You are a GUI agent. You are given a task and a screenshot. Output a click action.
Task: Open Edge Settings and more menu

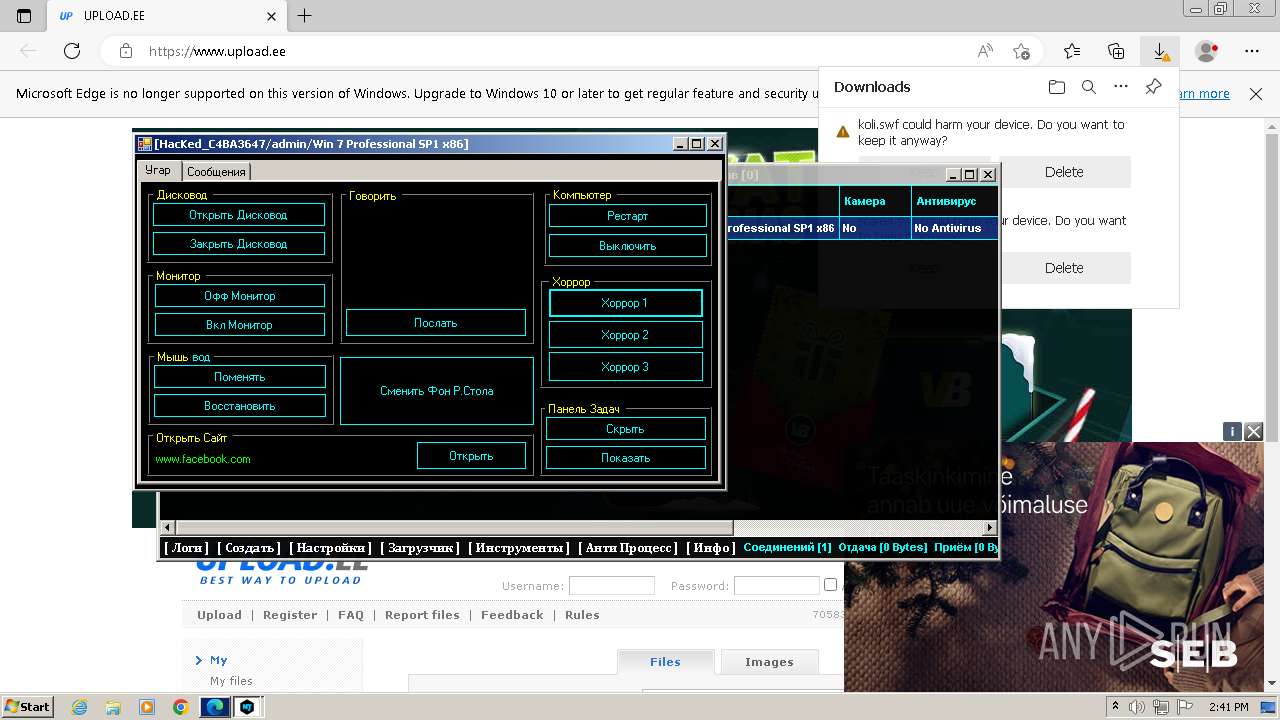pyautogui.click(x=1252, y=51)
